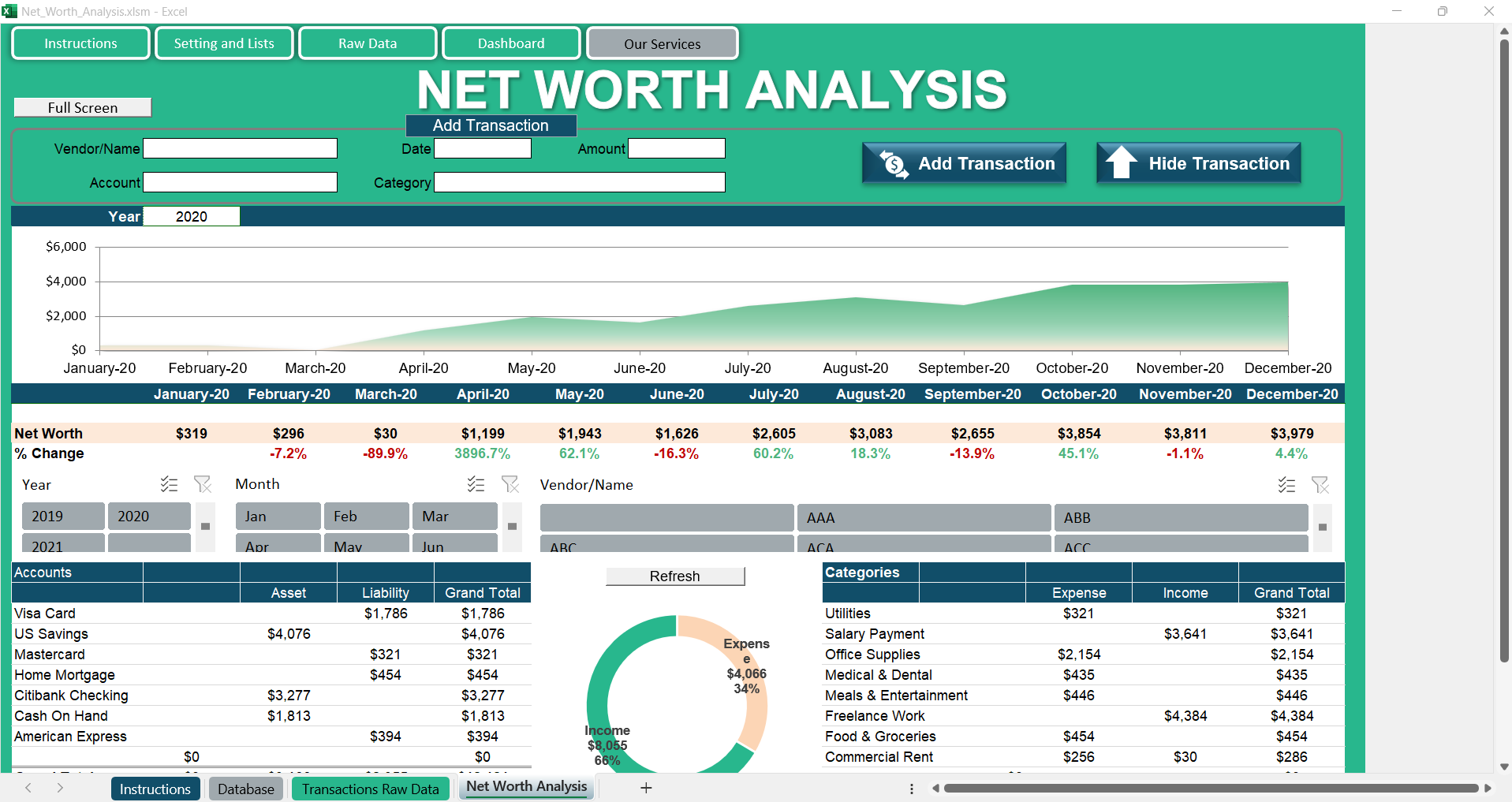1512x802 pixels.
Task: Open the Category field dropdown
Action: (x=579, y=183)
